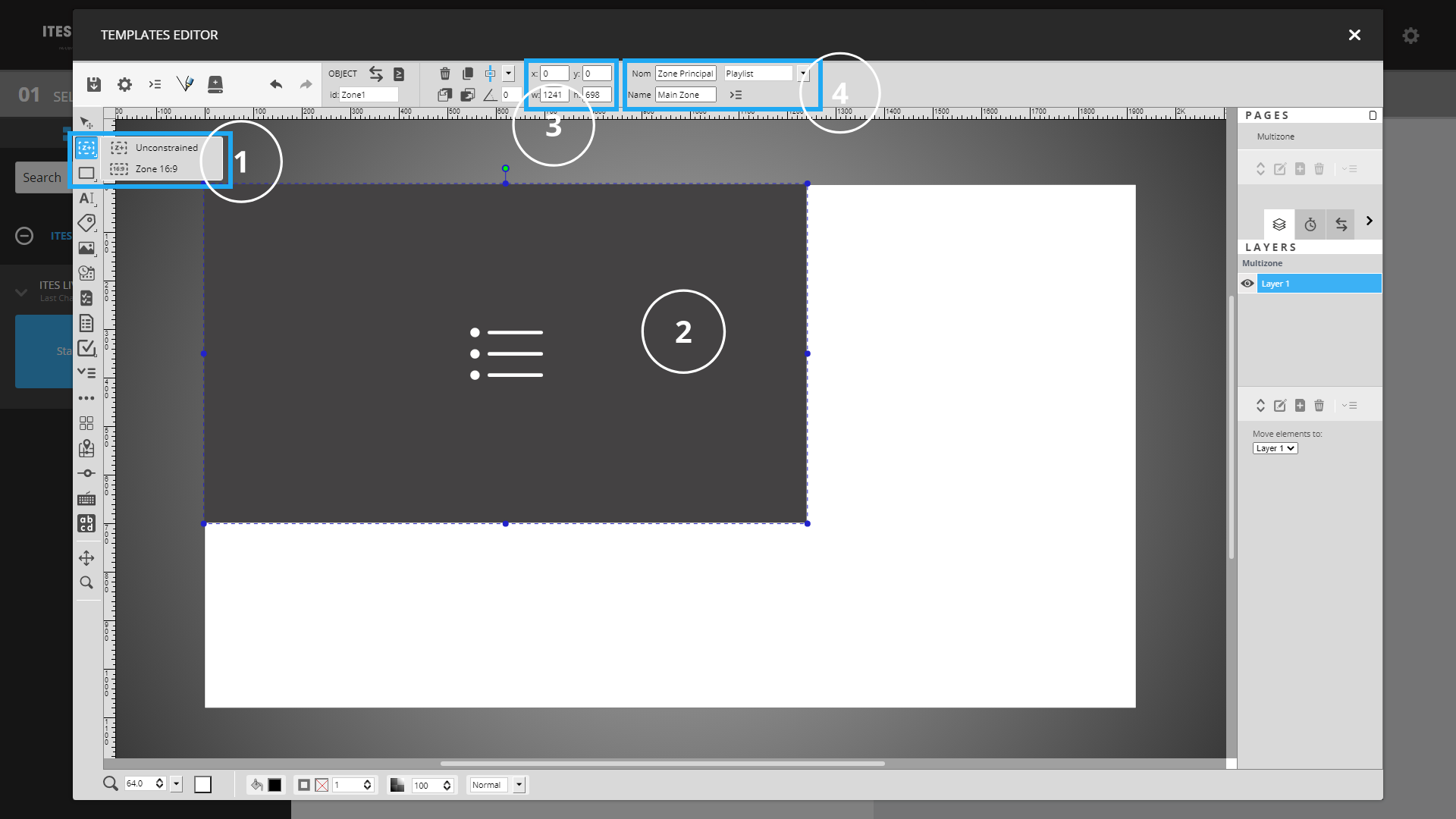The image size is (1456, 819).
Task: Select the Image tool
Action: 86,248
